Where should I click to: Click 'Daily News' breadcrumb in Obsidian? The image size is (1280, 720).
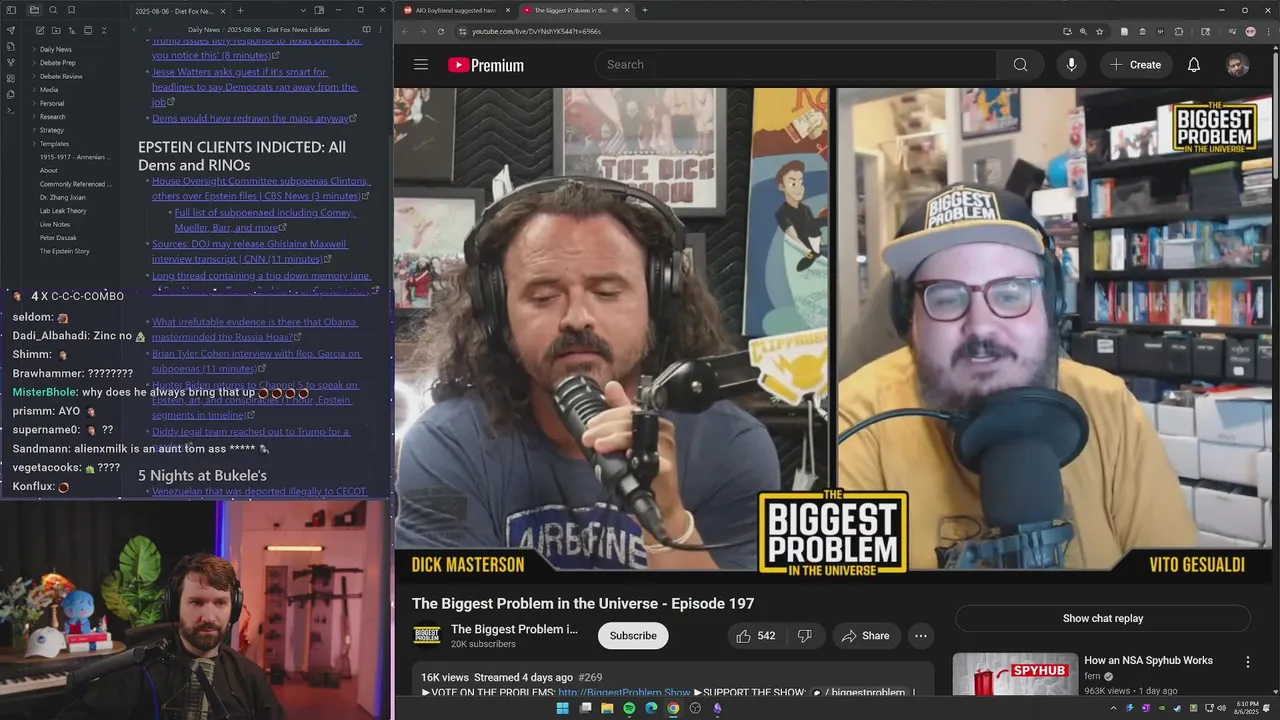click(x=204, y=30)
